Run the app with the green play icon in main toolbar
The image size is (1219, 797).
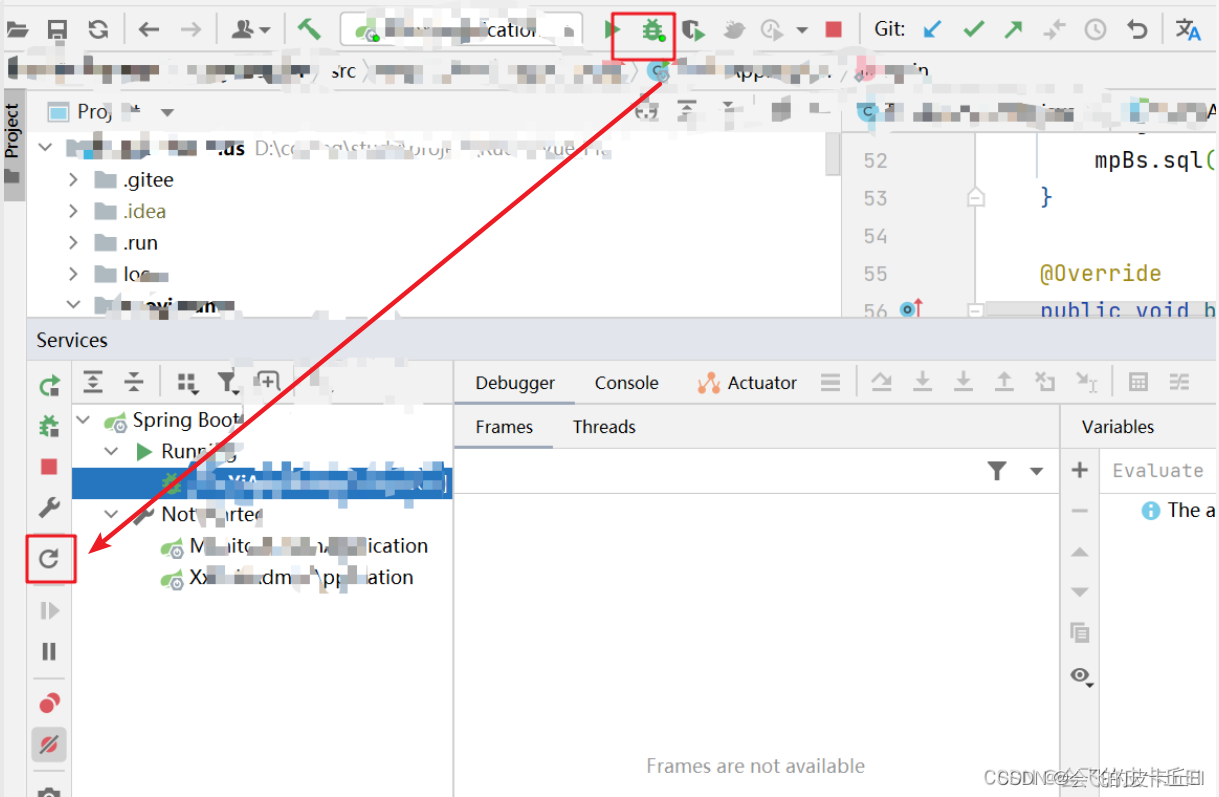coord(612,30)
